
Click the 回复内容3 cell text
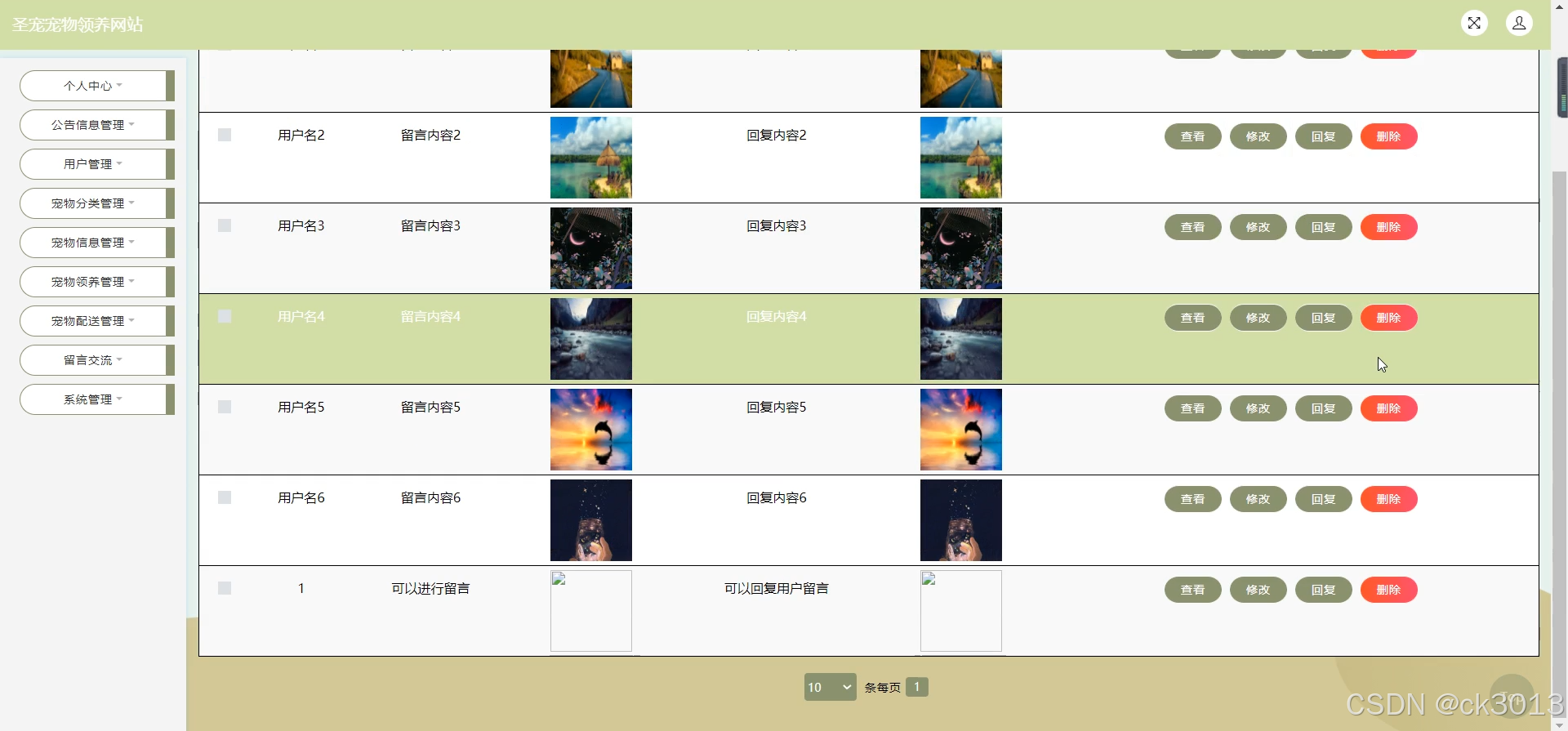tap(776, 225)
